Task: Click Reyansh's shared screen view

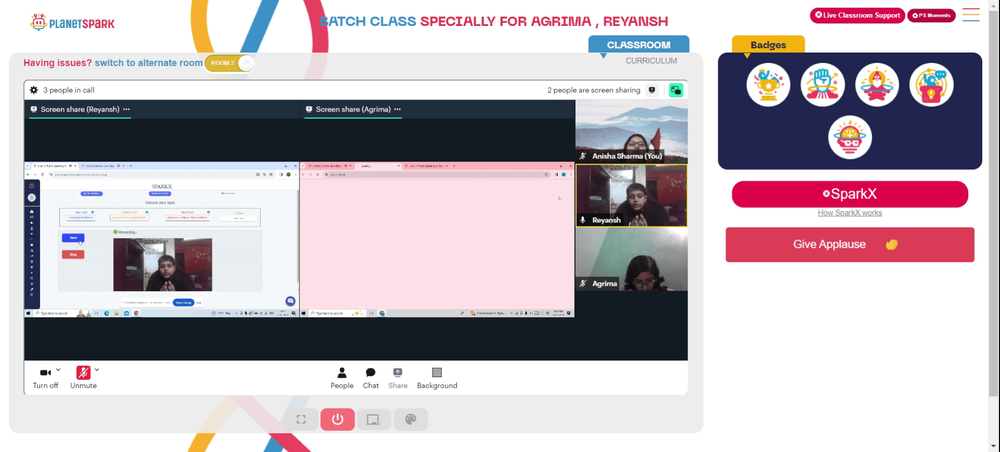Action: (161, 239)
